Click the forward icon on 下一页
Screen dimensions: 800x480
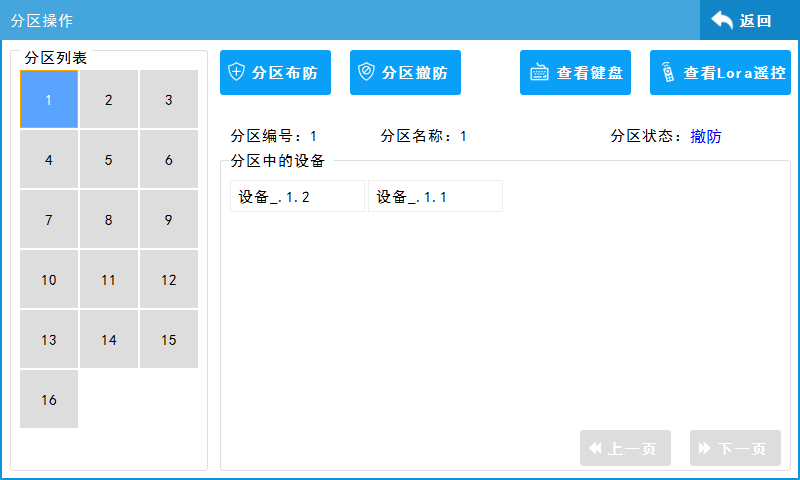(705, 449)
